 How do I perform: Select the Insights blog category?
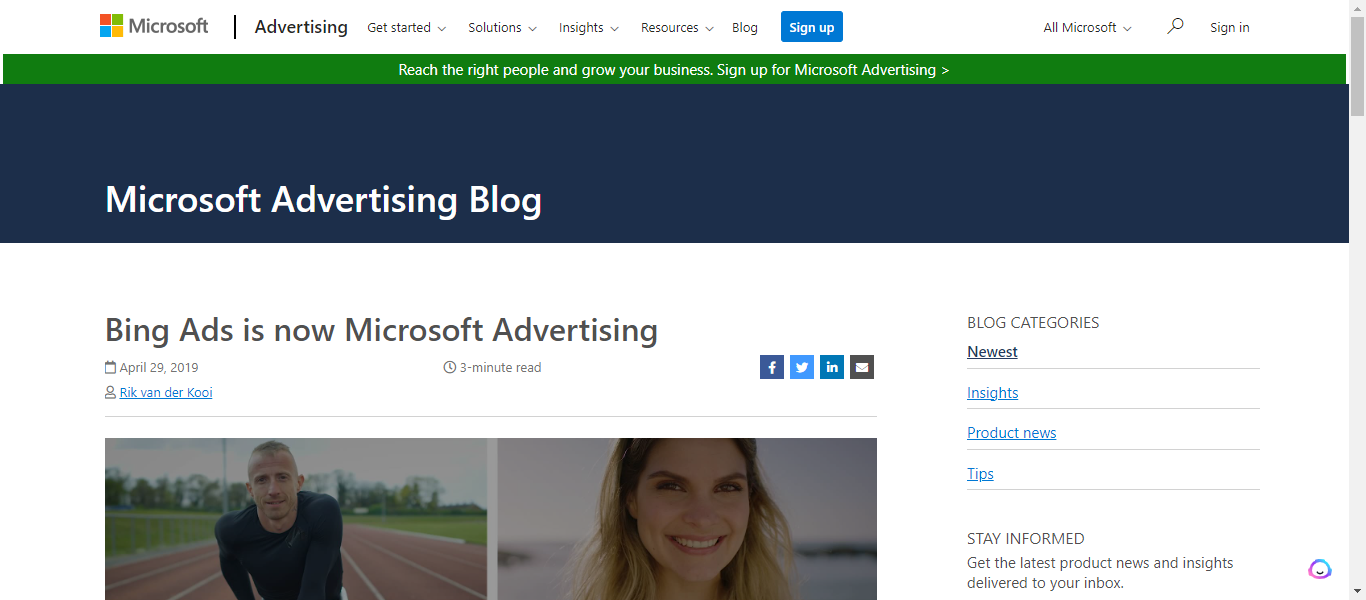pos(992,393)
